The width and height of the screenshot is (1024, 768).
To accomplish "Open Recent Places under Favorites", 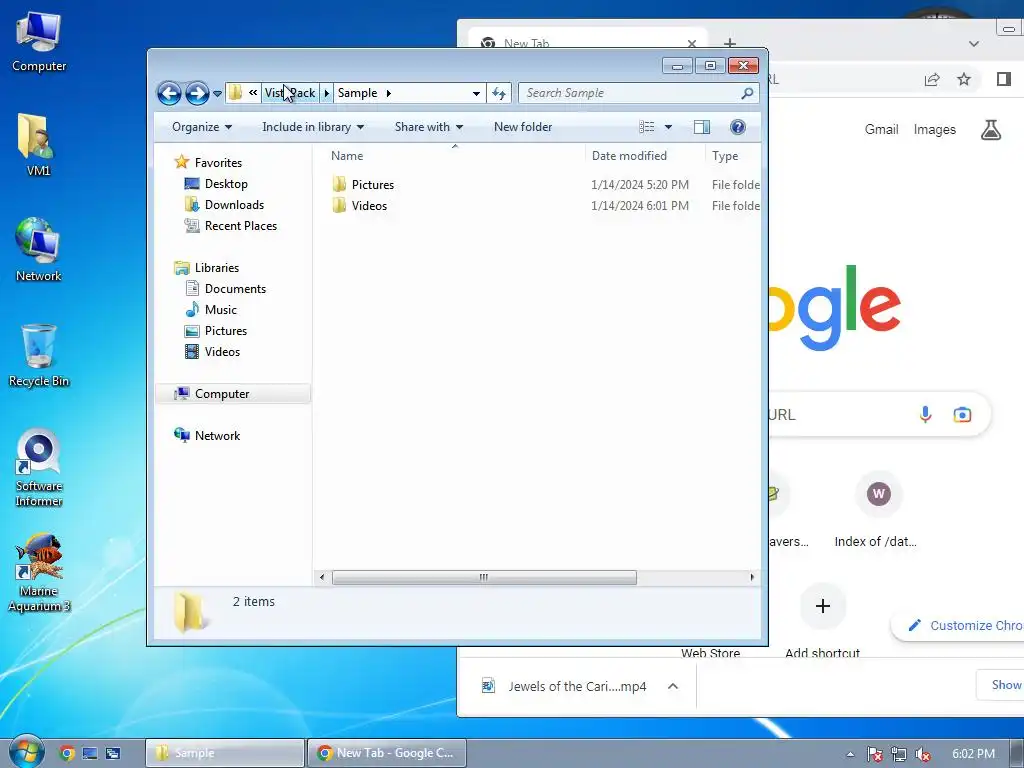I will click(x=240, y=225).
